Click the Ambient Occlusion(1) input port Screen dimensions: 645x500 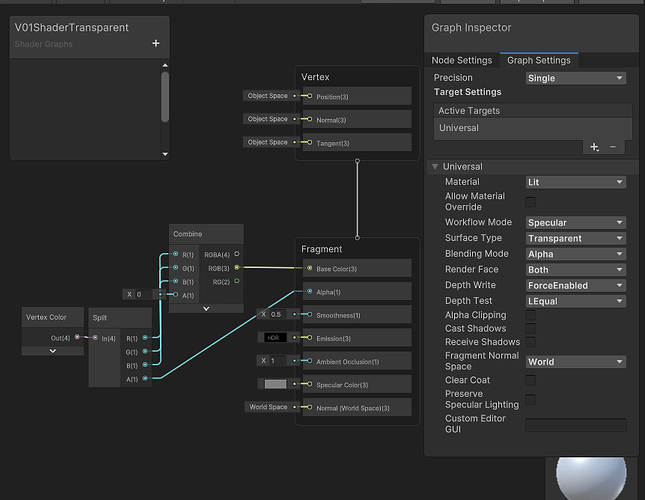pyautogui.click(x=309, y=361)
